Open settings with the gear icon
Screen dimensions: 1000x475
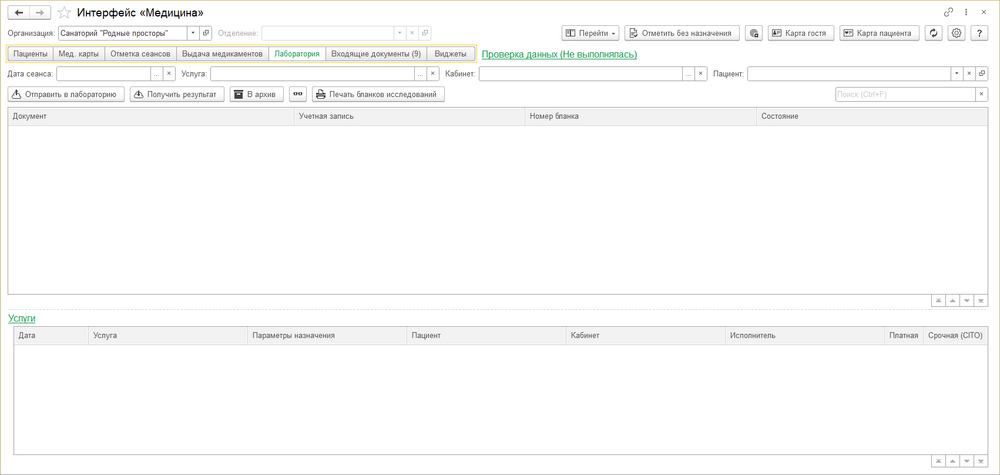point(956,33)
